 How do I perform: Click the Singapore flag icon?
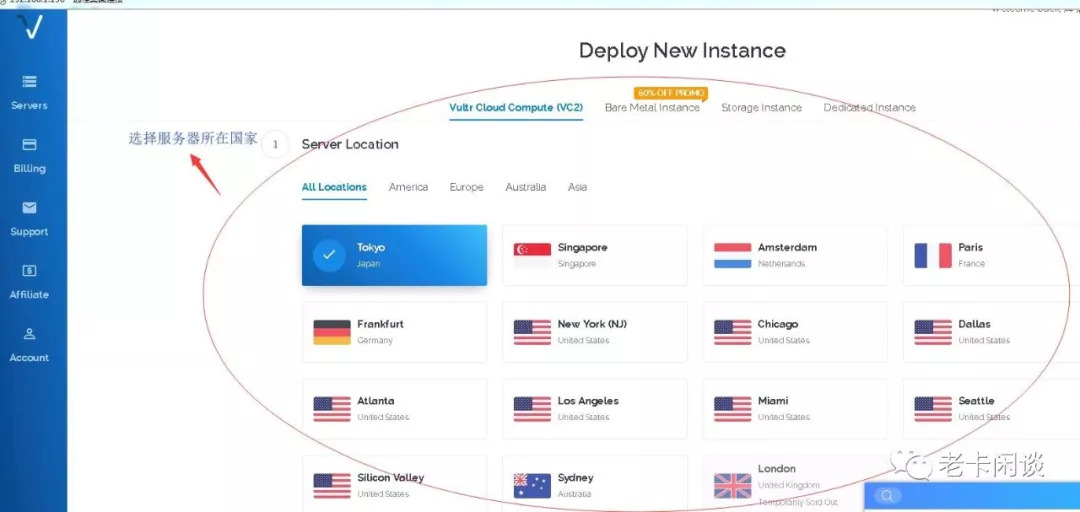[532, 255]
